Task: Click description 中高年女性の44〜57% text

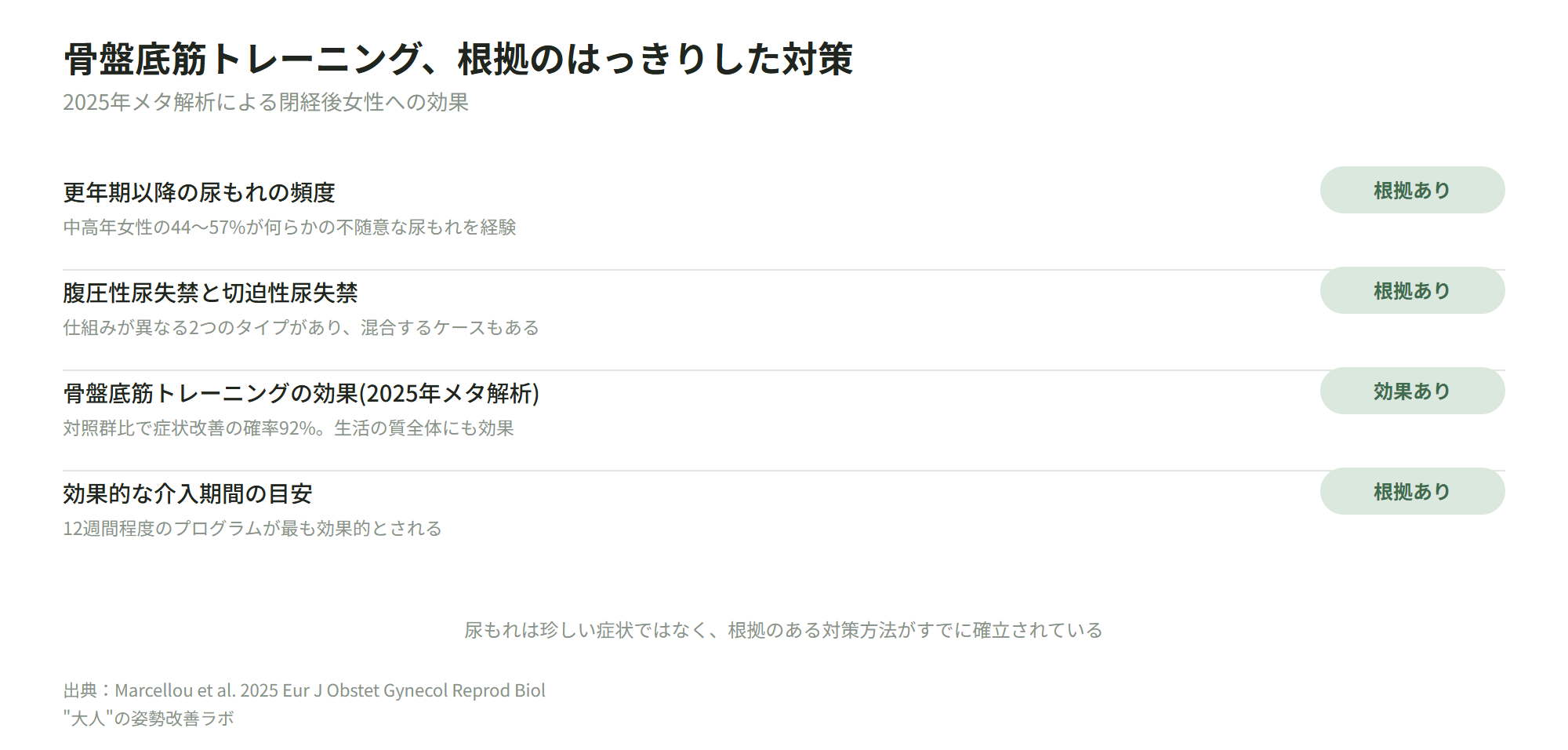Action: tap(289, 228)
